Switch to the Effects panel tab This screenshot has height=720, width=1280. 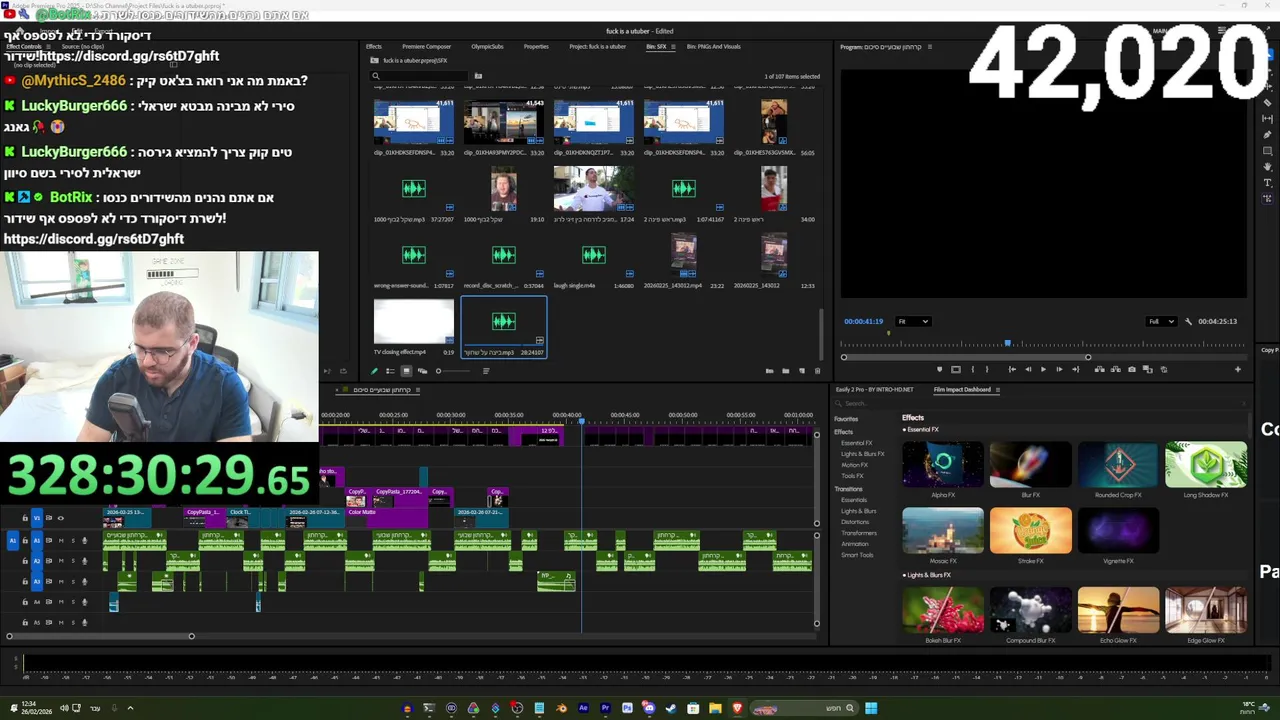point(374,47)
